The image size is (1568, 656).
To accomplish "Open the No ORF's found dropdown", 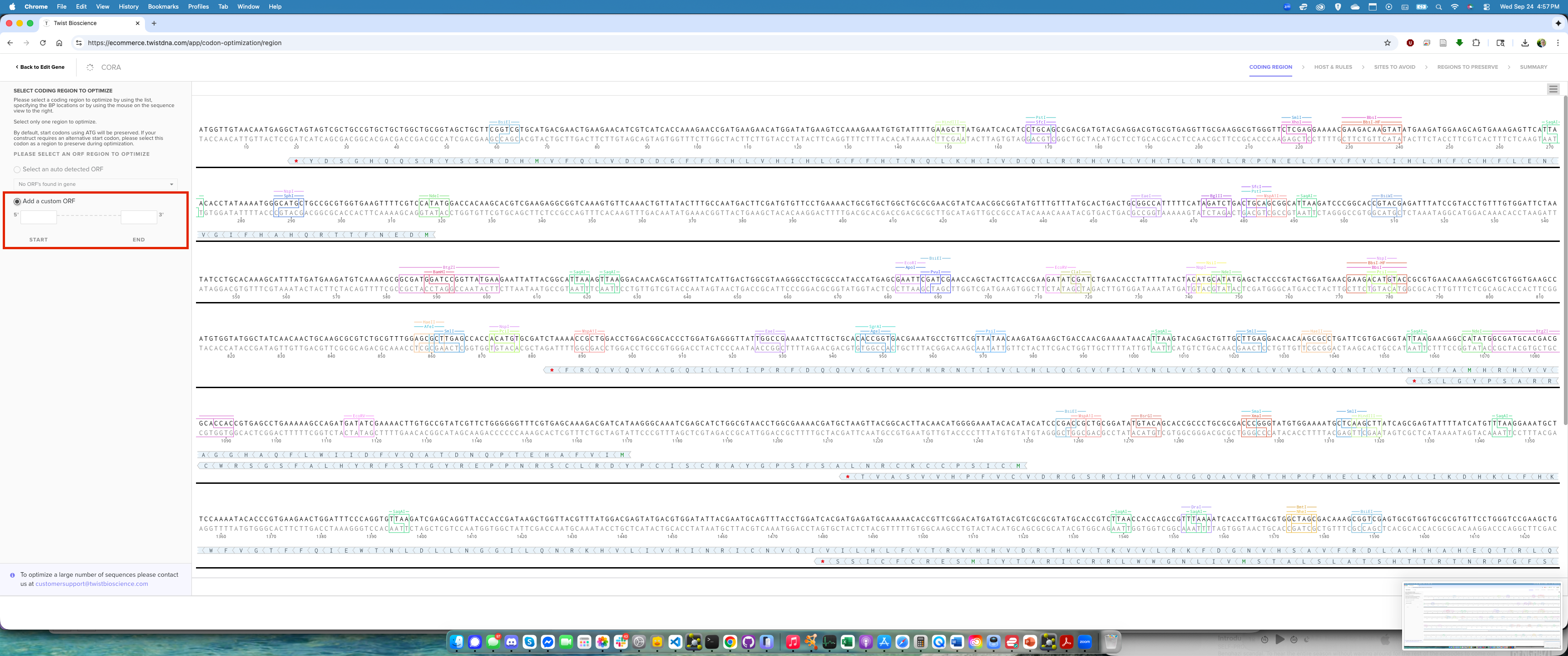I will coord(96,184).
